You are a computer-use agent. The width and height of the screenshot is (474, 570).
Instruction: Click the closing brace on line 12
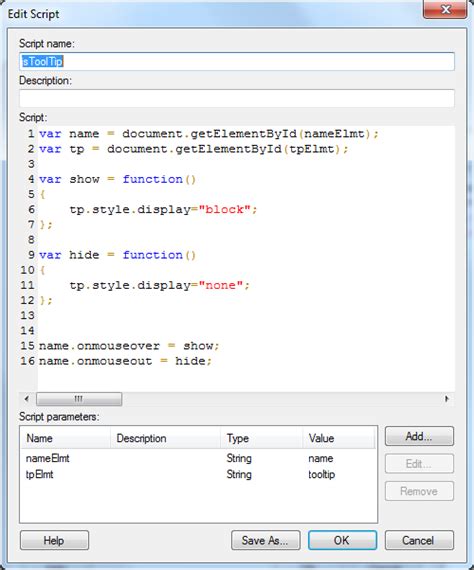pos(43,300)
